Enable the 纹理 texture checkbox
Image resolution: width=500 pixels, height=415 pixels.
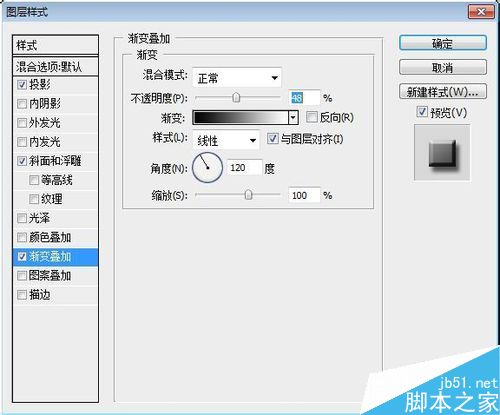34,199
